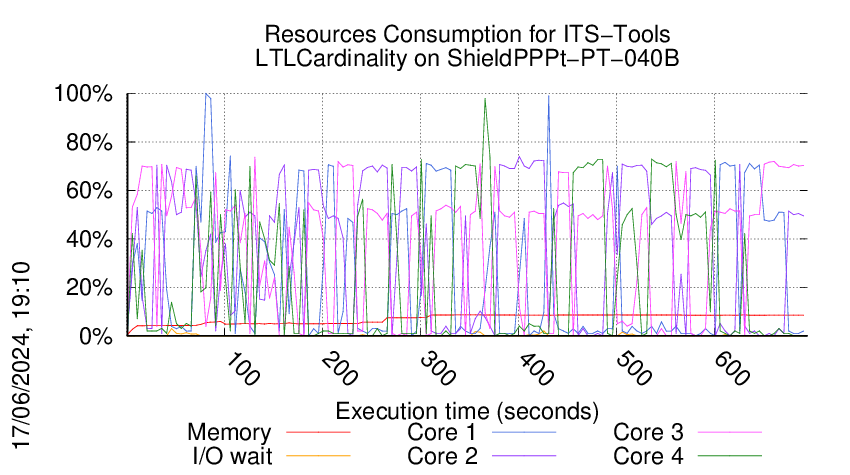Click the blue Core 1 peak near 80 seconds
This screenshot has height=475, width=850.
[207, 95]
